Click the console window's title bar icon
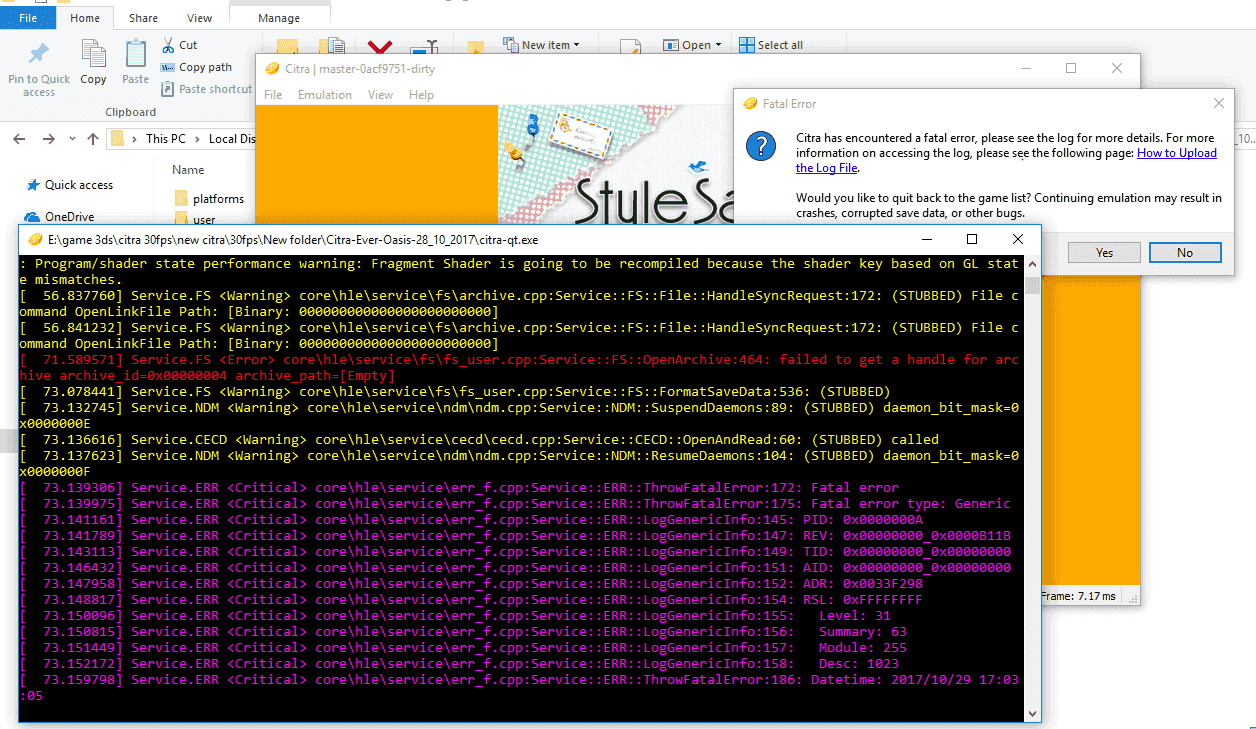The image size is (1256, 729). (34, 240)
